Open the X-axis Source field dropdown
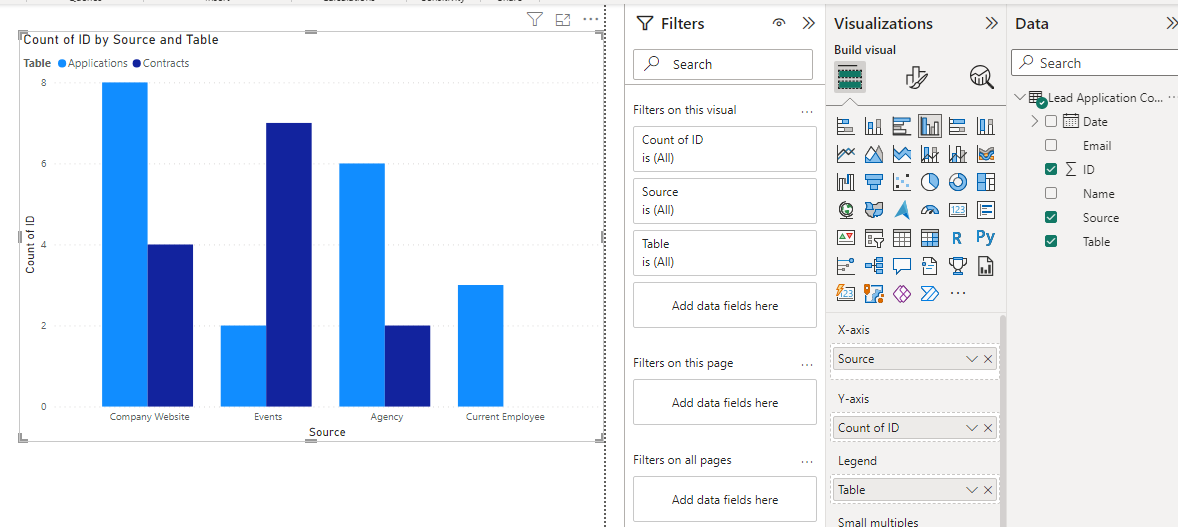 coord(971,359)
